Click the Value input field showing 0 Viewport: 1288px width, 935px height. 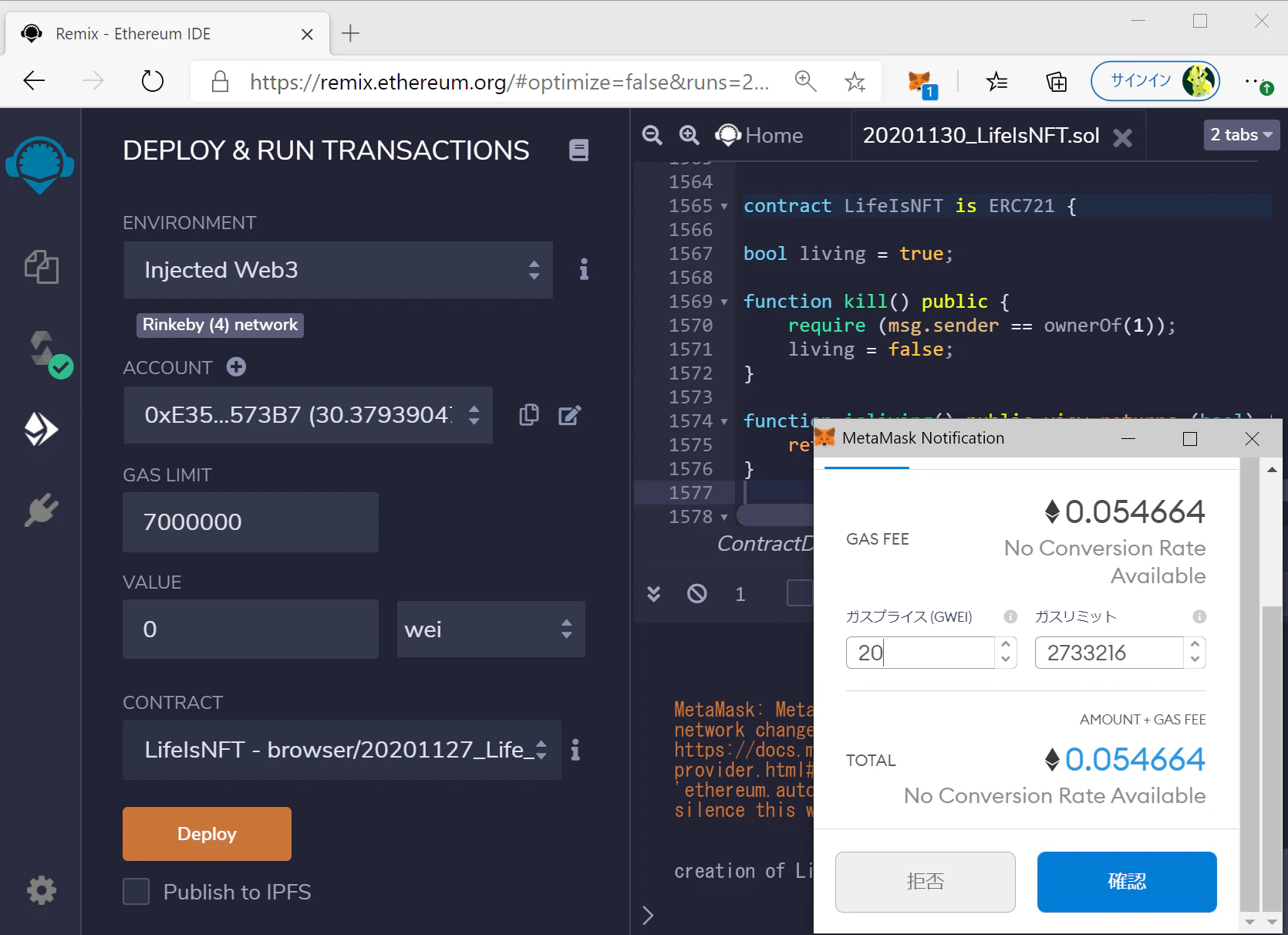pos(251,630)
